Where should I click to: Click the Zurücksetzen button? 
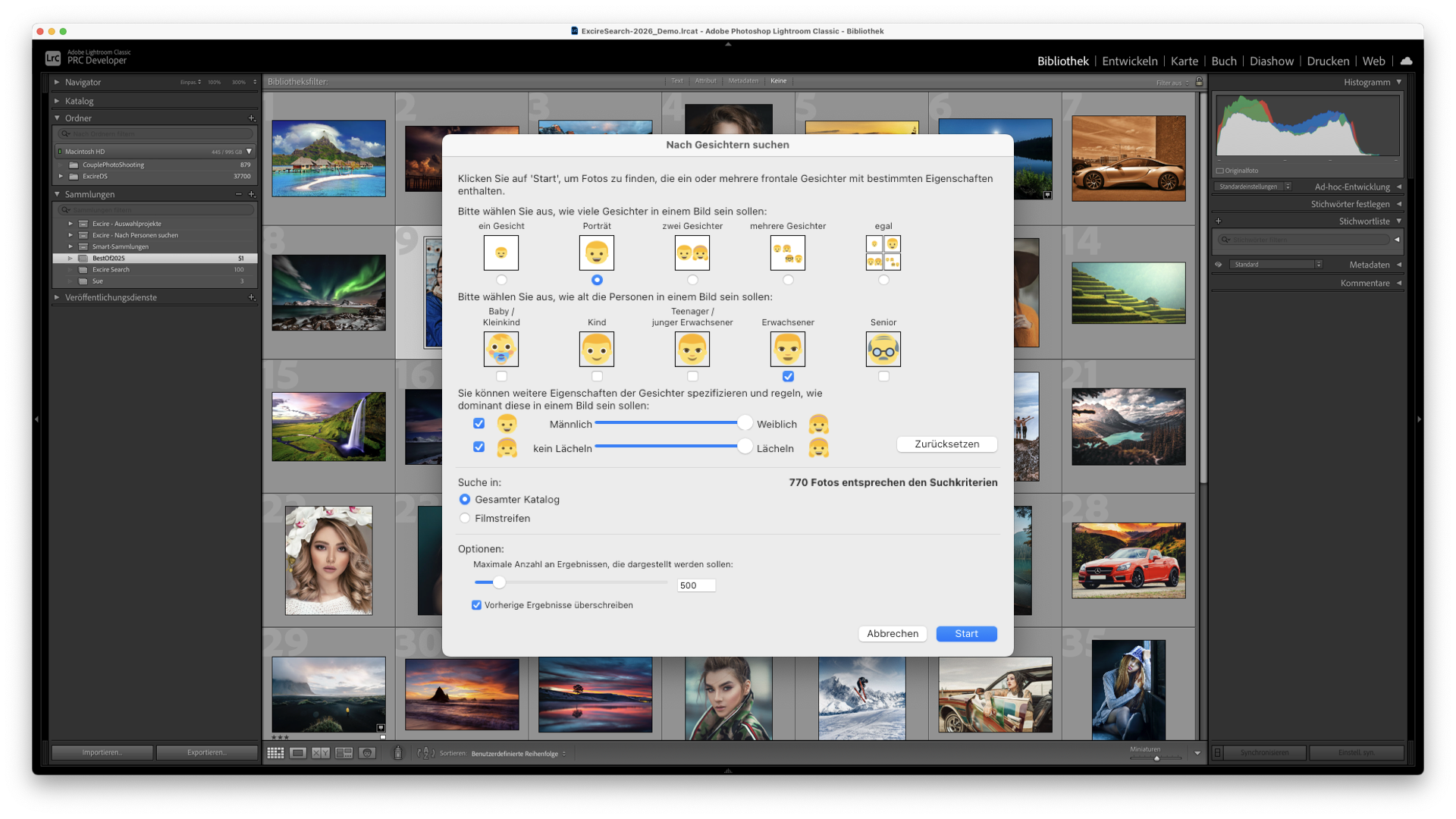point(946,444)
